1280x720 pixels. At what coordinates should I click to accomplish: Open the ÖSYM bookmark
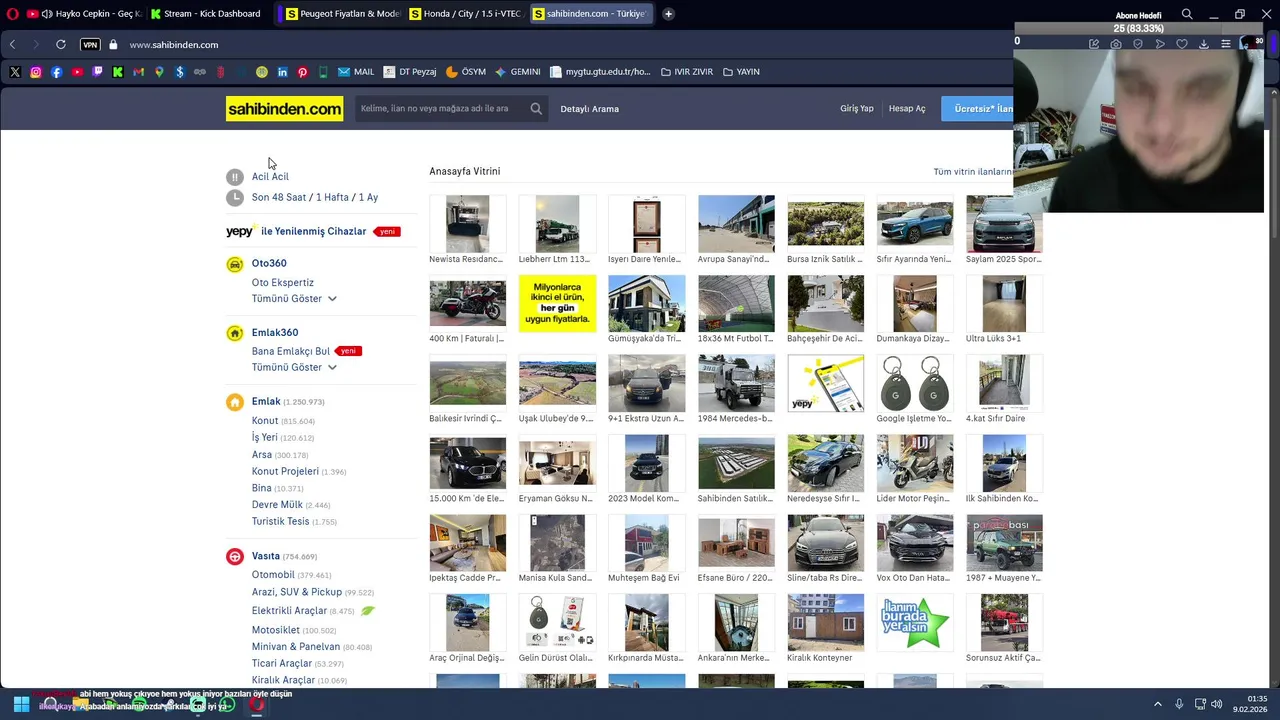click(x=466, y=72)
